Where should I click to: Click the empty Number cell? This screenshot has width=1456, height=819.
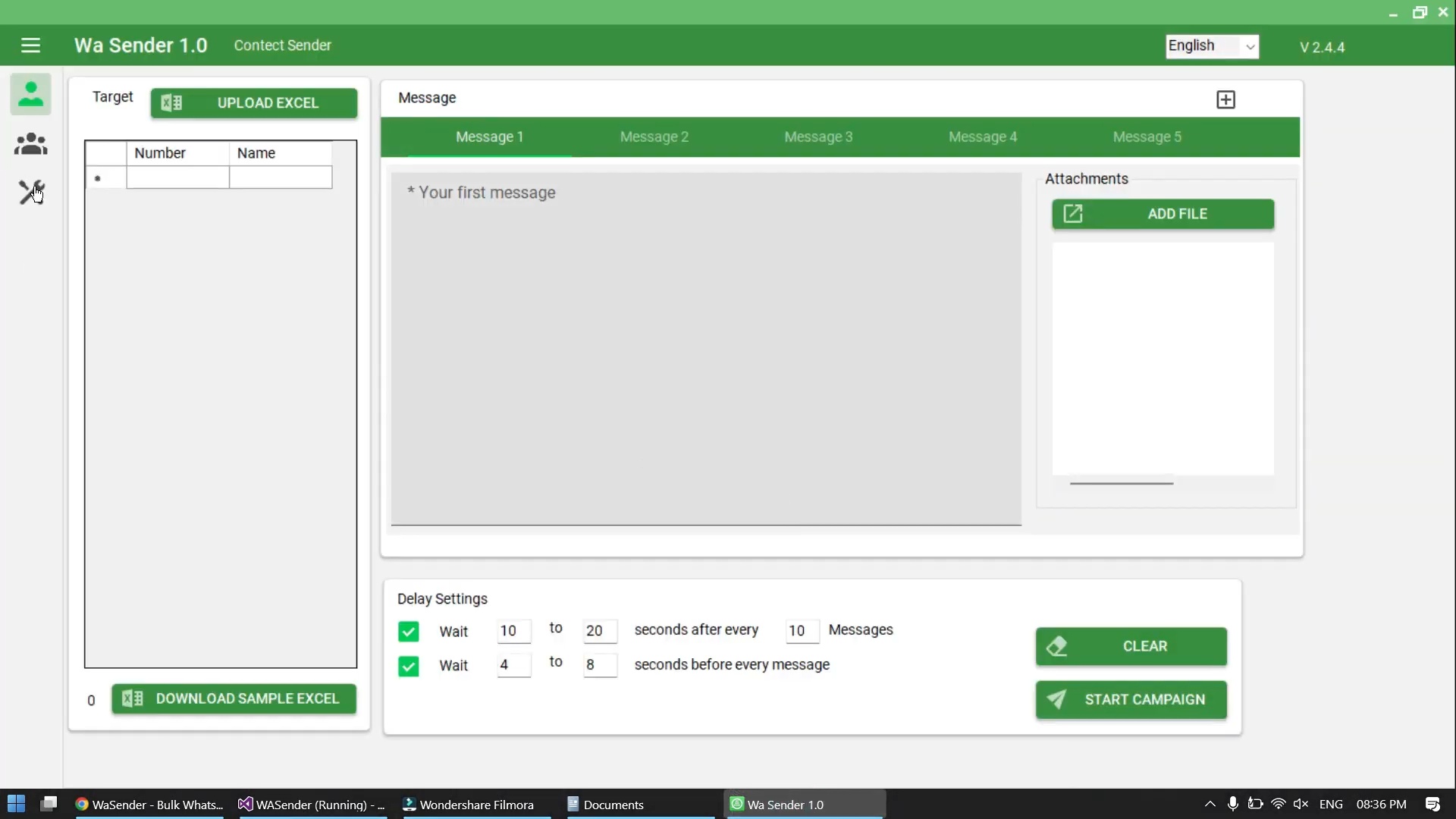click(x=177, y=177)
